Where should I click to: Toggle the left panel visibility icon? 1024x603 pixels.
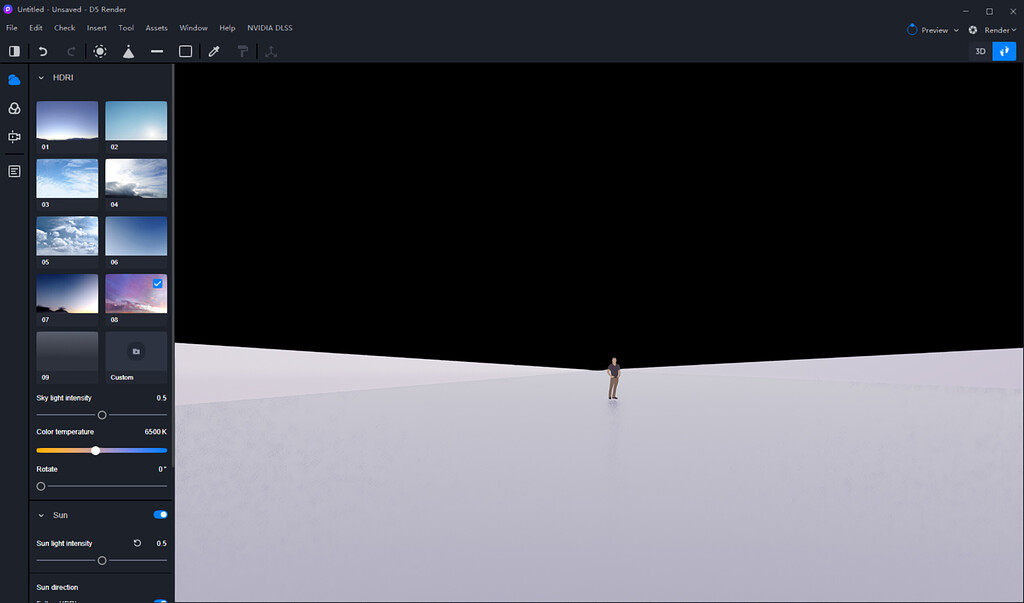tap(13, 51)
